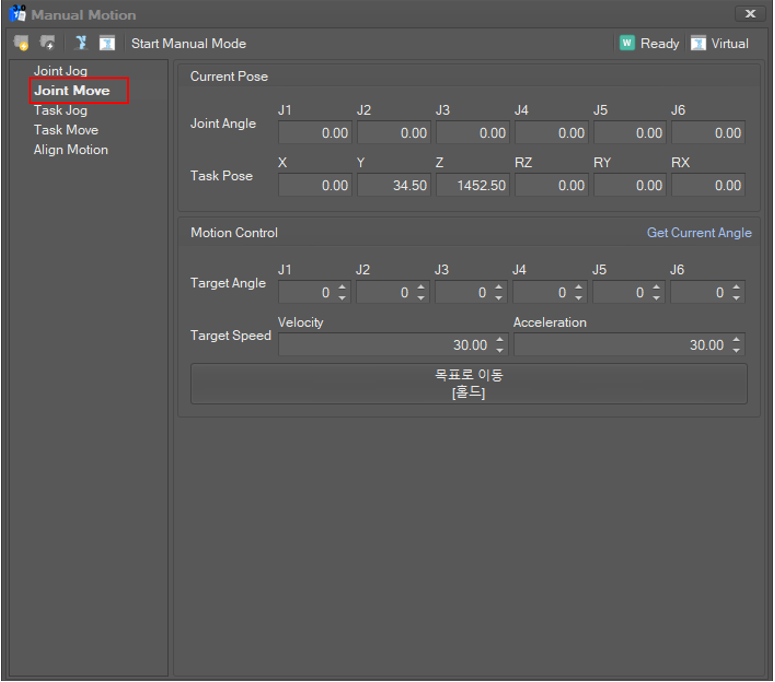Decrease Acceleration using its down arrow
775x682 pixels.
[x=737, y=350]
